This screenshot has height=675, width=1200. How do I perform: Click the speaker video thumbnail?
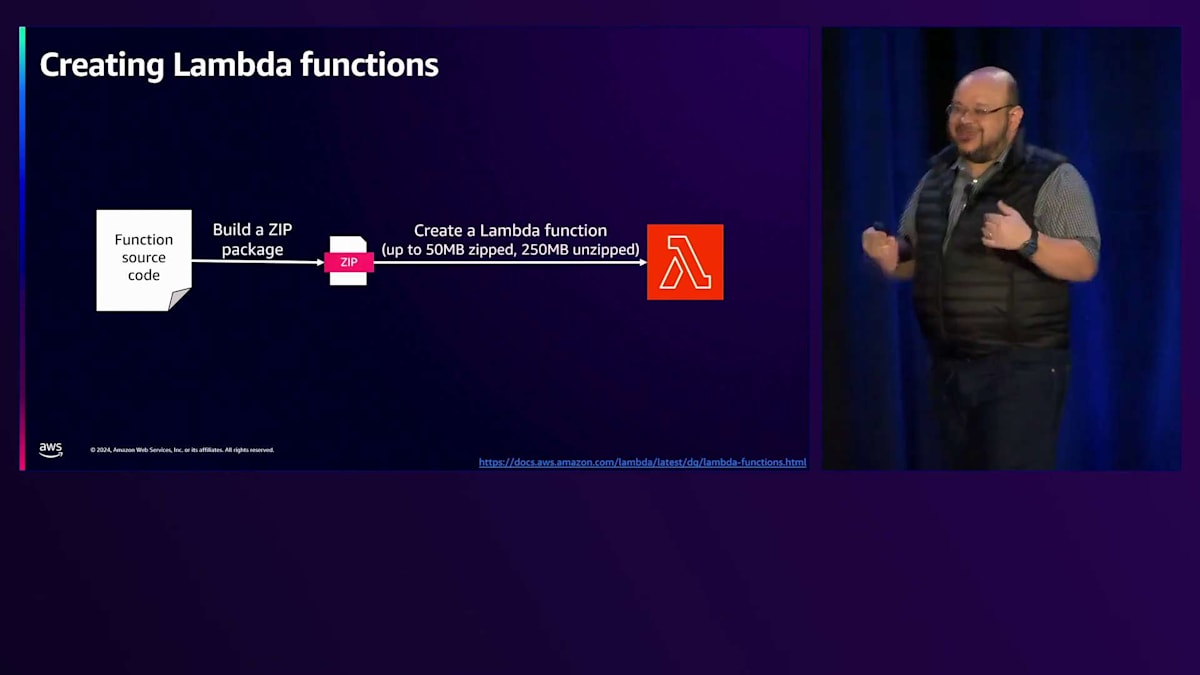point(1001,248)
